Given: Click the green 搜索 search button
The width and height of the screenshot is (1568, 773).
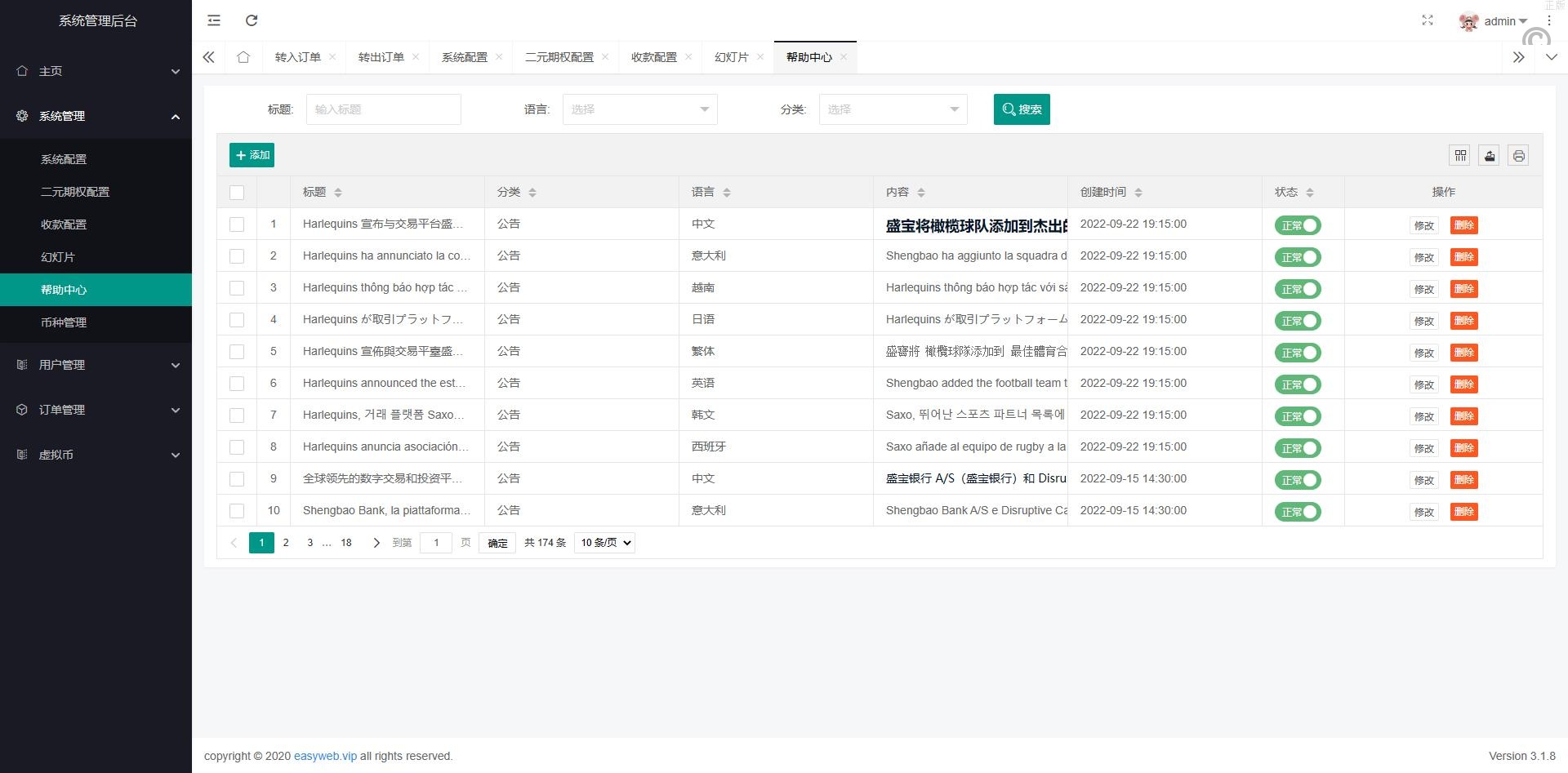Looking at the screenshot, I should pyautogui.click(x=1021, y=109).
